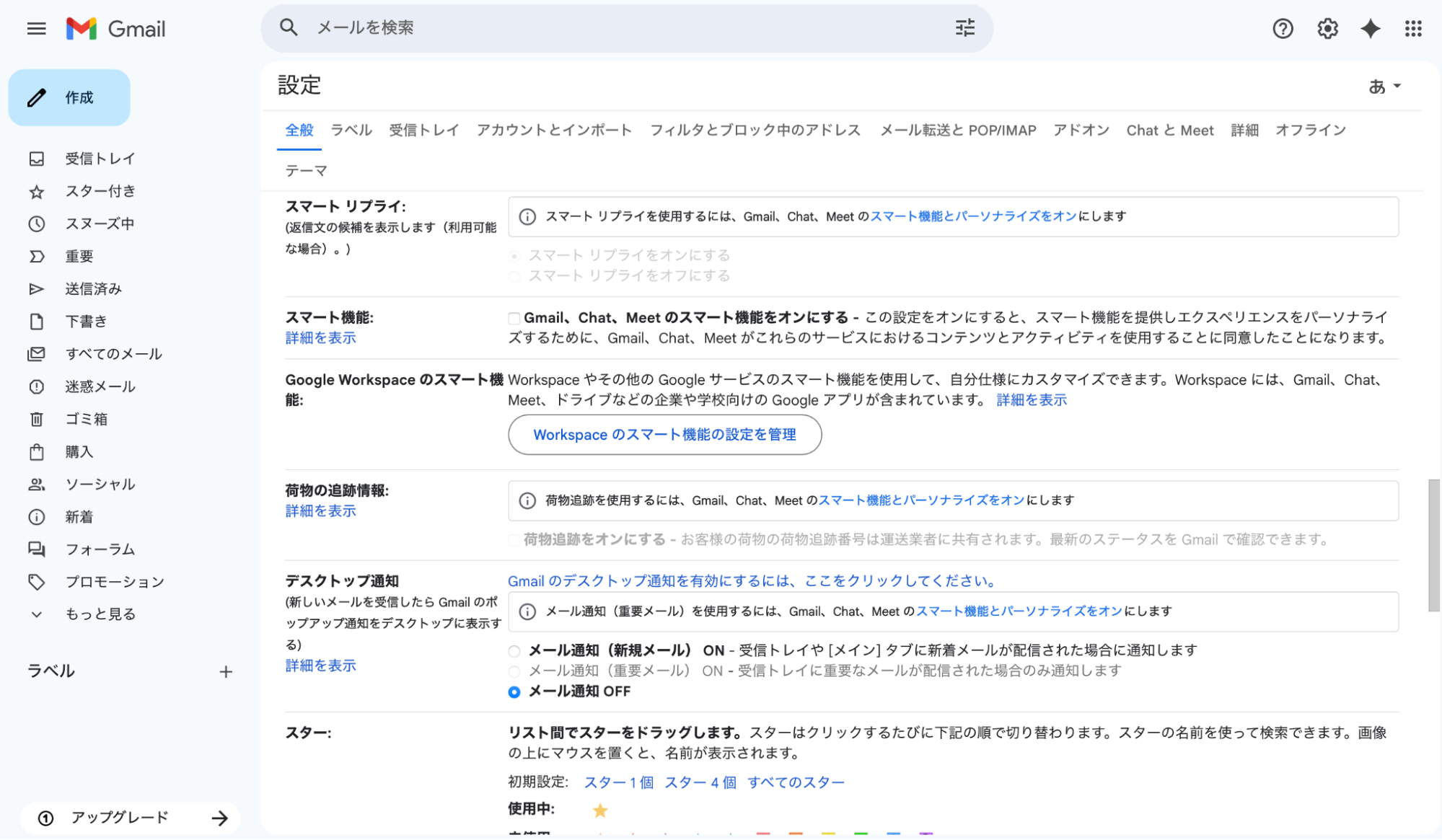1442x840 pixels.
Task: Open the Gemini sparkle icon
Action: click(1369, 29)
